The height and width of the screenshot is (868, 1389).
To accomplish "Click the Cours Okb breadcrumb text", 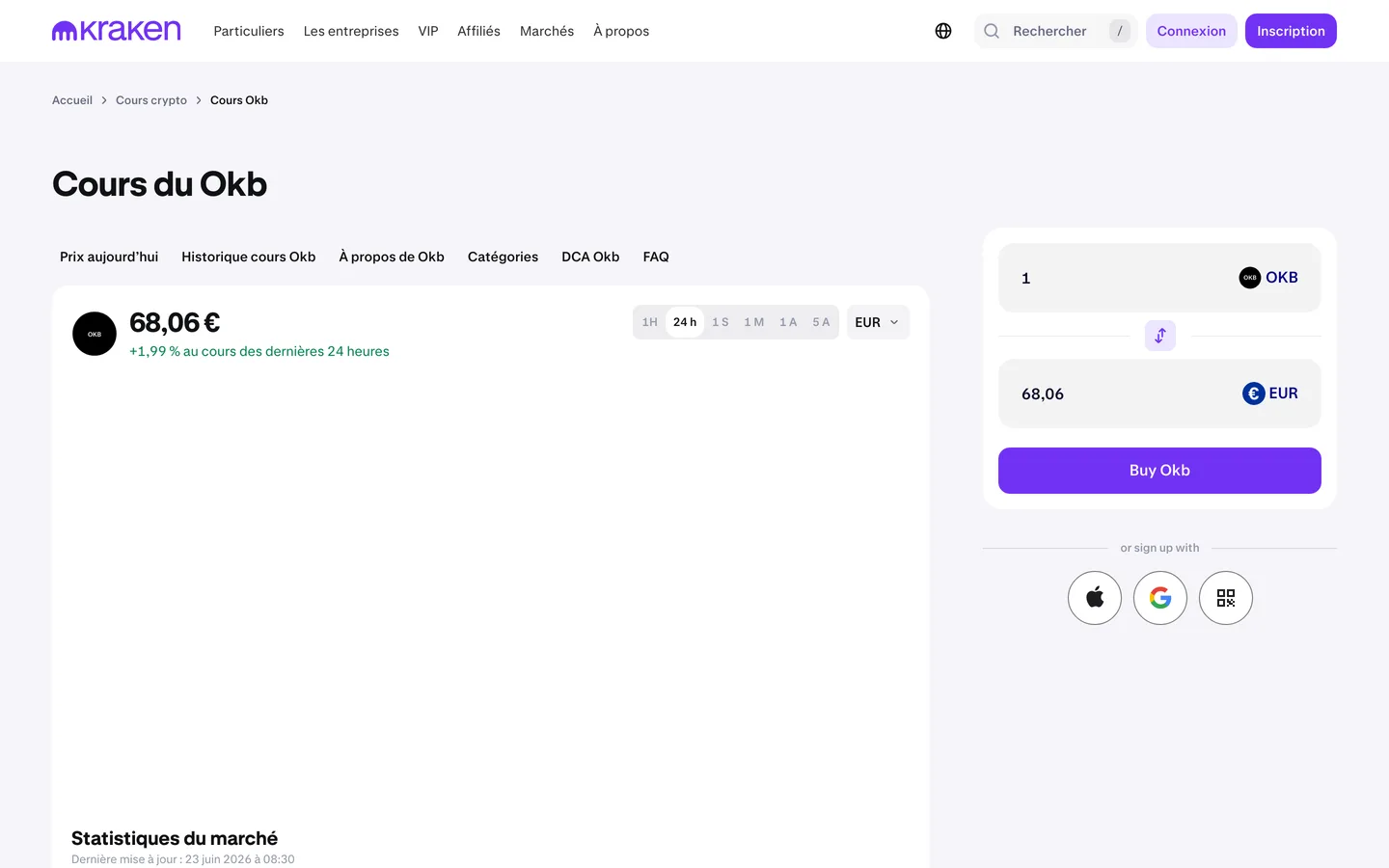I will click(x=239, y=100).
